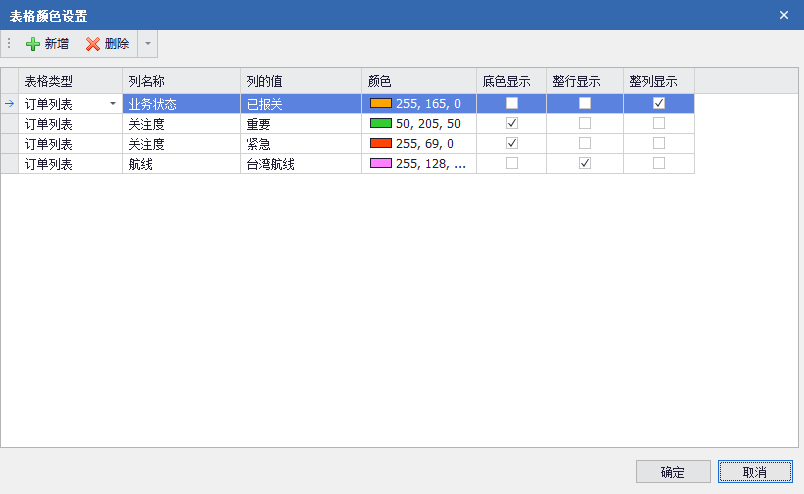Click the 取消 button
This screenshot has height=494, width=804.
(754, 472)
